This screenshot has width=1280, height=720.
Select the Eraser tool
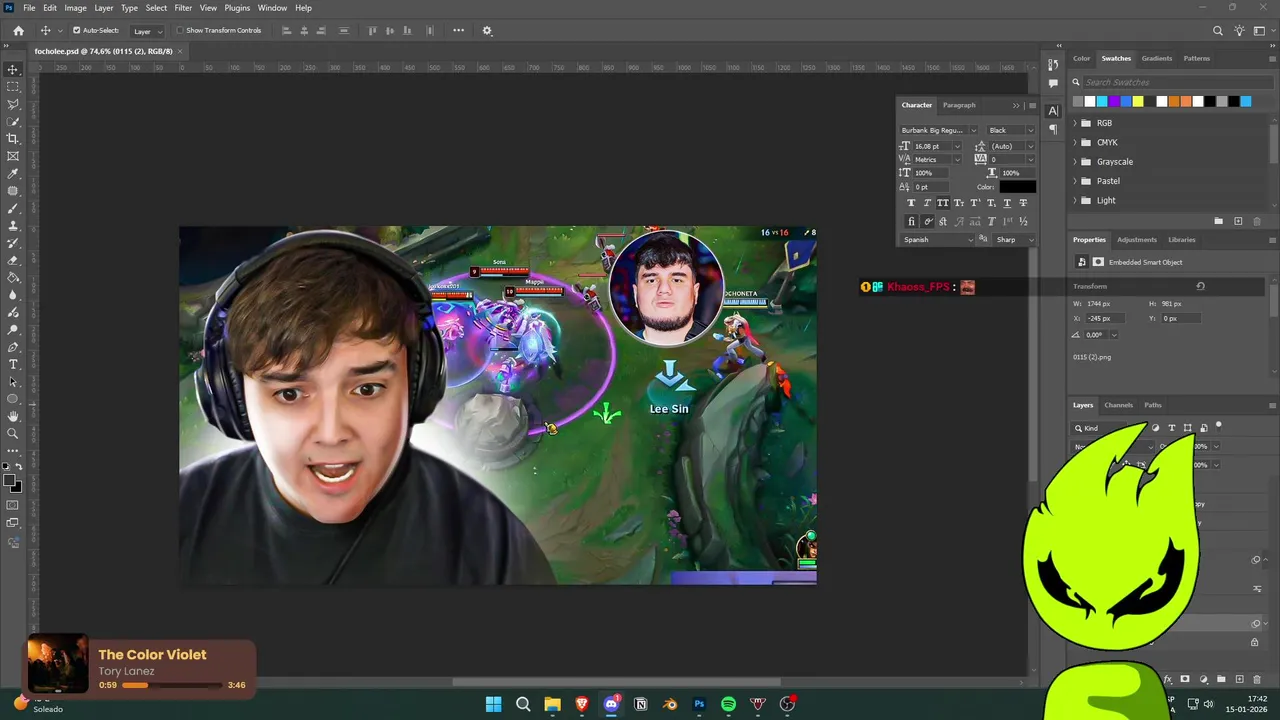[x=13, y=260]
